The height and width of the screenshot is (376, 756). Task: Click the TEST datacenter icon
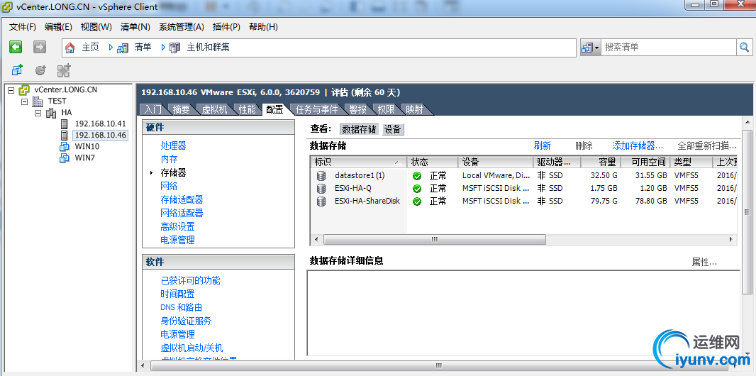coord(38,101)
